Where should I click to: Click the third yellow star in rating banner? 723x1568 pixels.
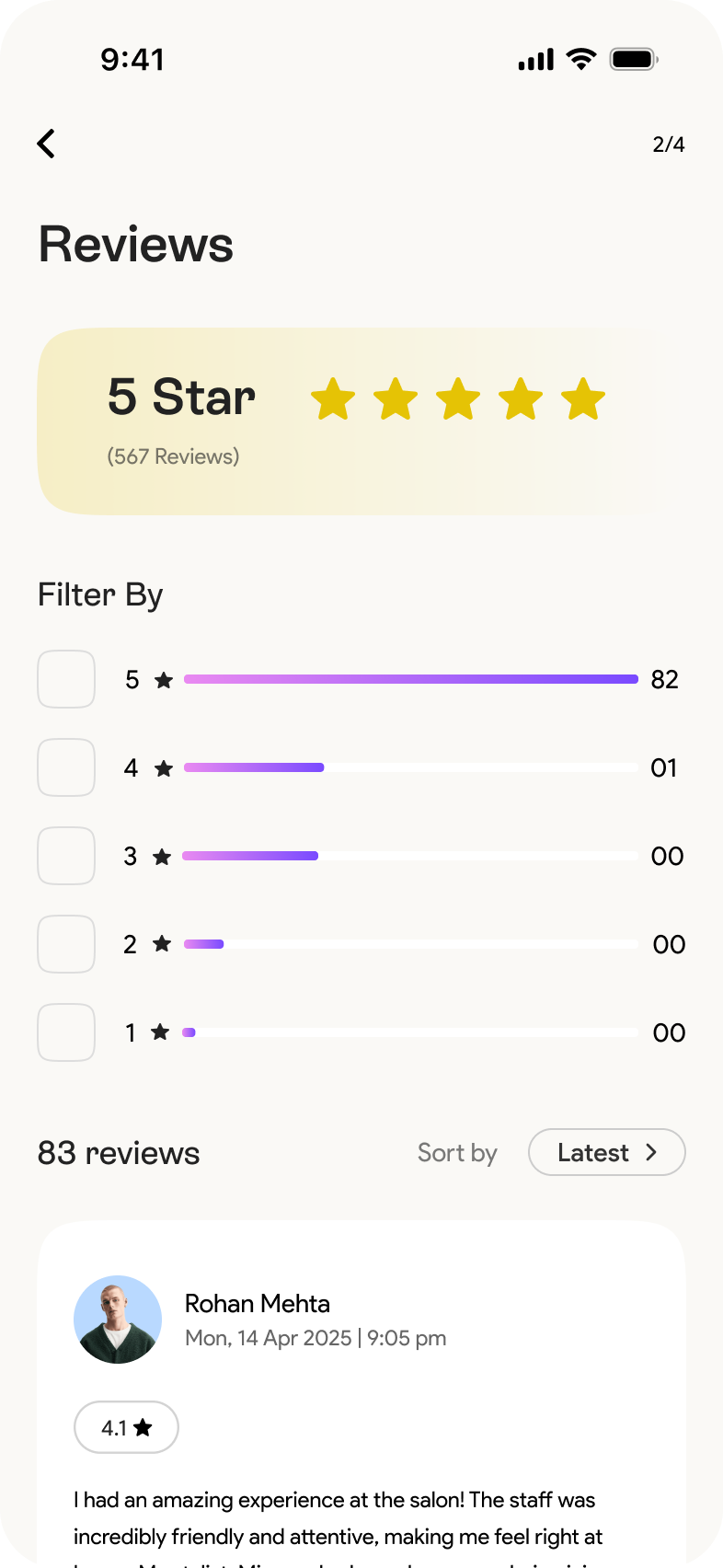pyautogui.click(x=458, y=399)
